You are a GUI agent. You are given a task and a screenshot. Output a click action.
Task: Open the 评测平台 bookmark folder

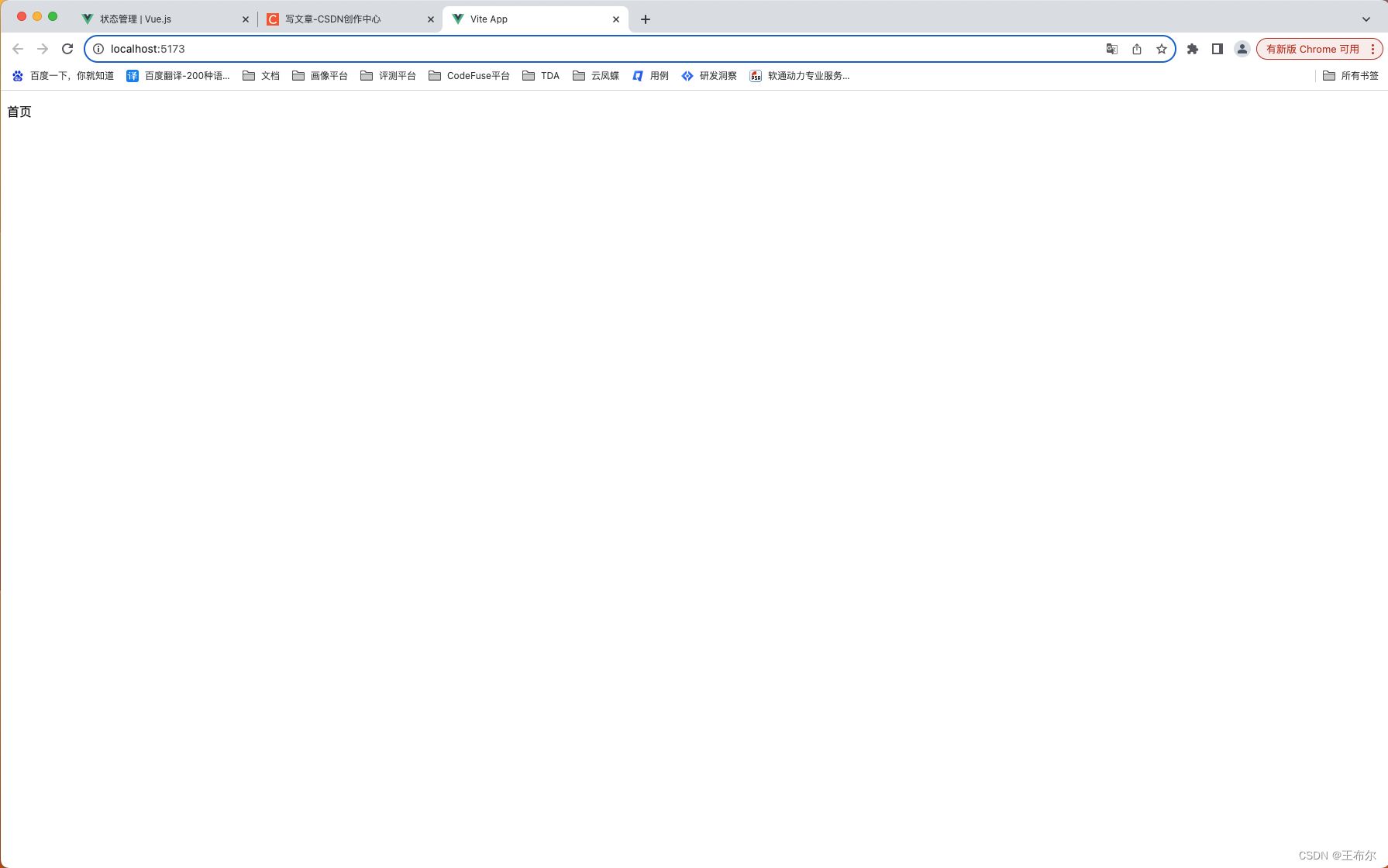[388, 76]
